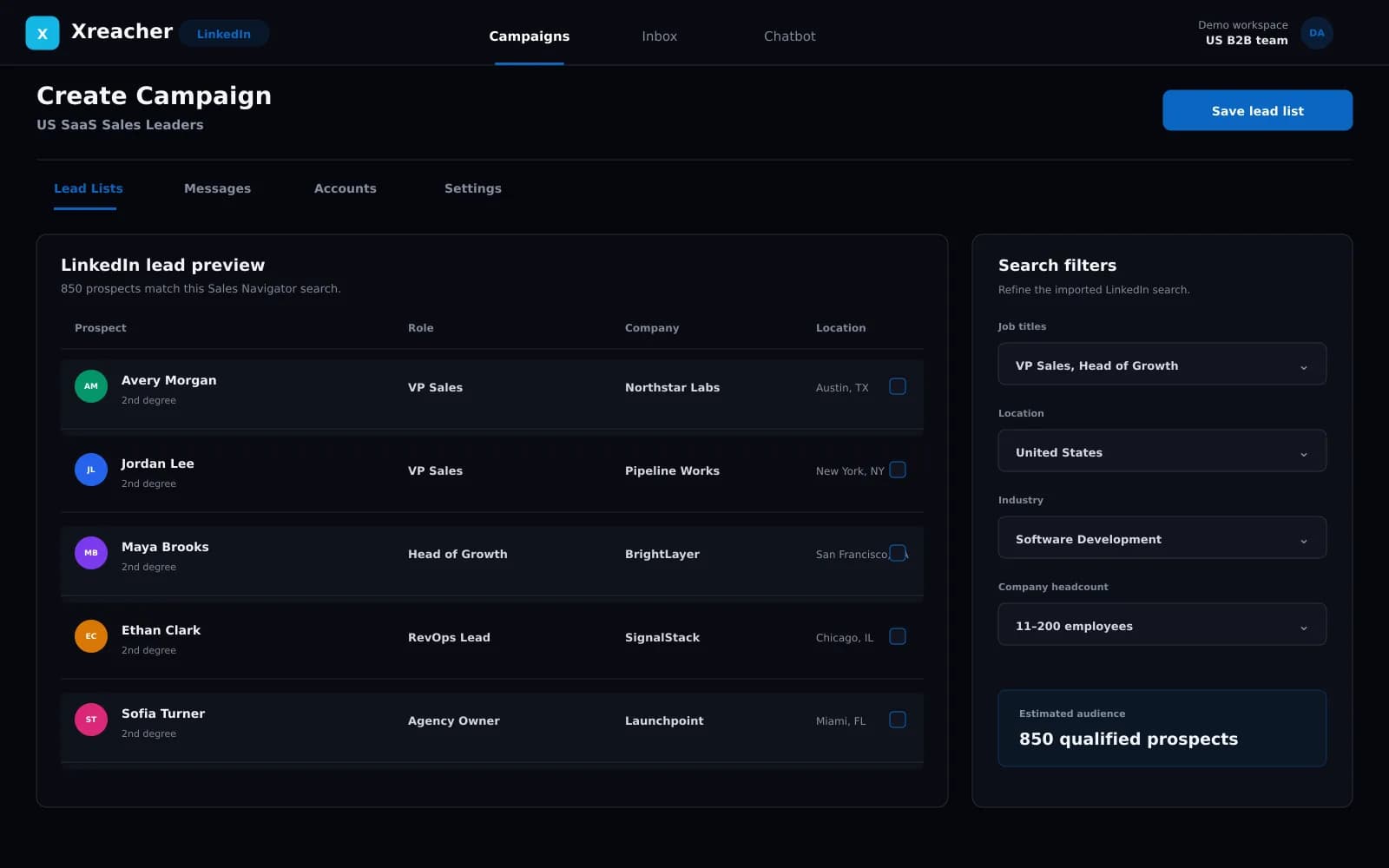Click the name Maya Brooks
Viewport: 1389px width, 868px height.
click(x=165, y=547)
